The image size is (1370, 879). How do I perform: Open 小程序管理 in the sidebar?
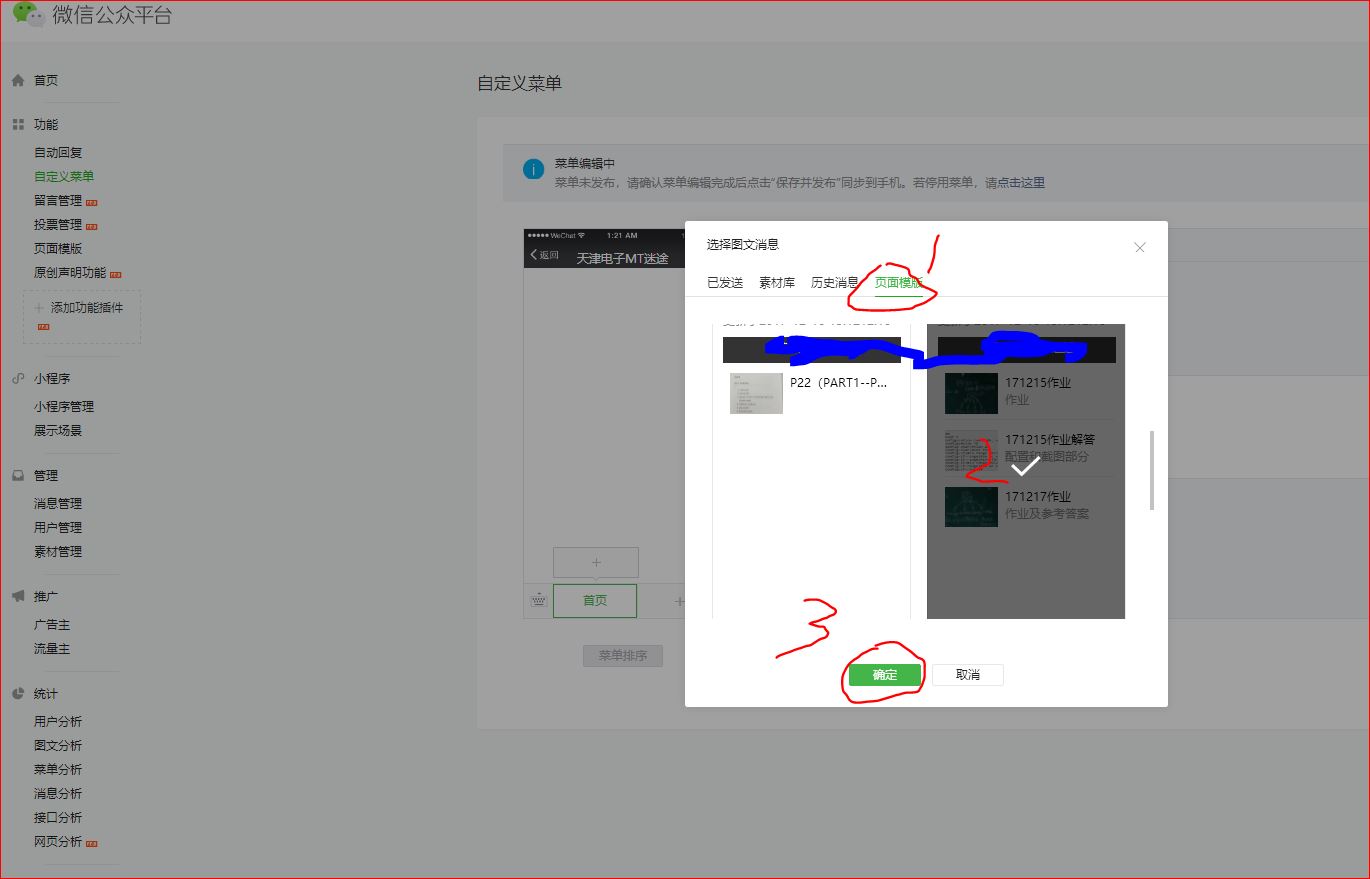(64, 406)
